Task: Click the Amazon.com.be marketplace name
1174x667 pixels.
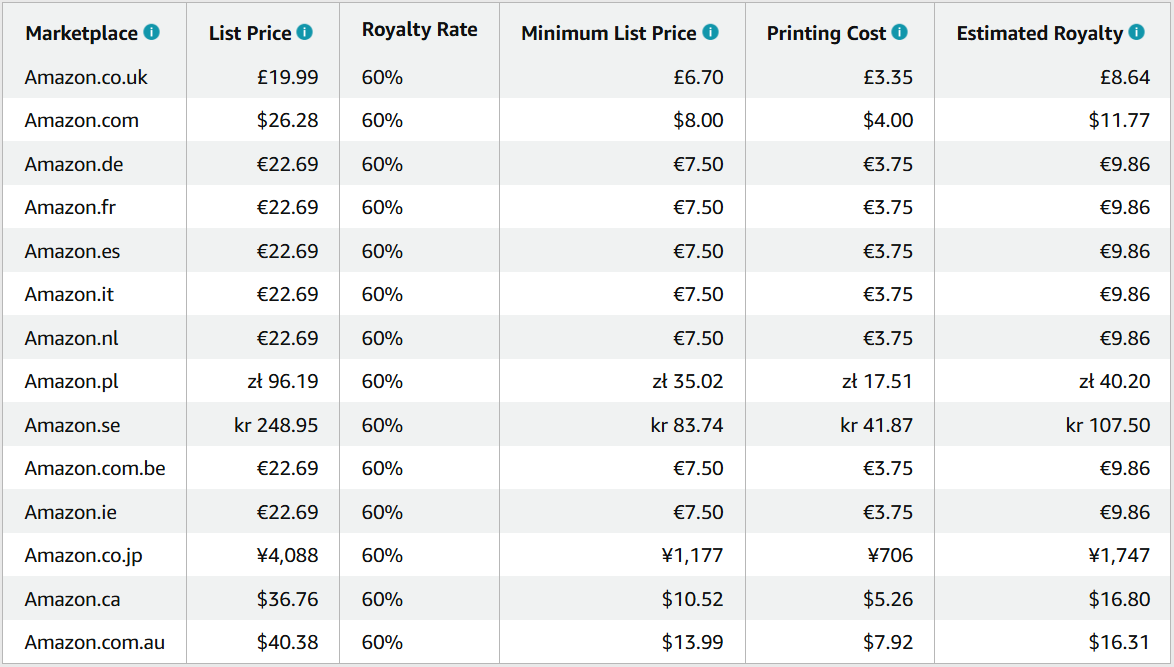Action: [x=95, y=468]
